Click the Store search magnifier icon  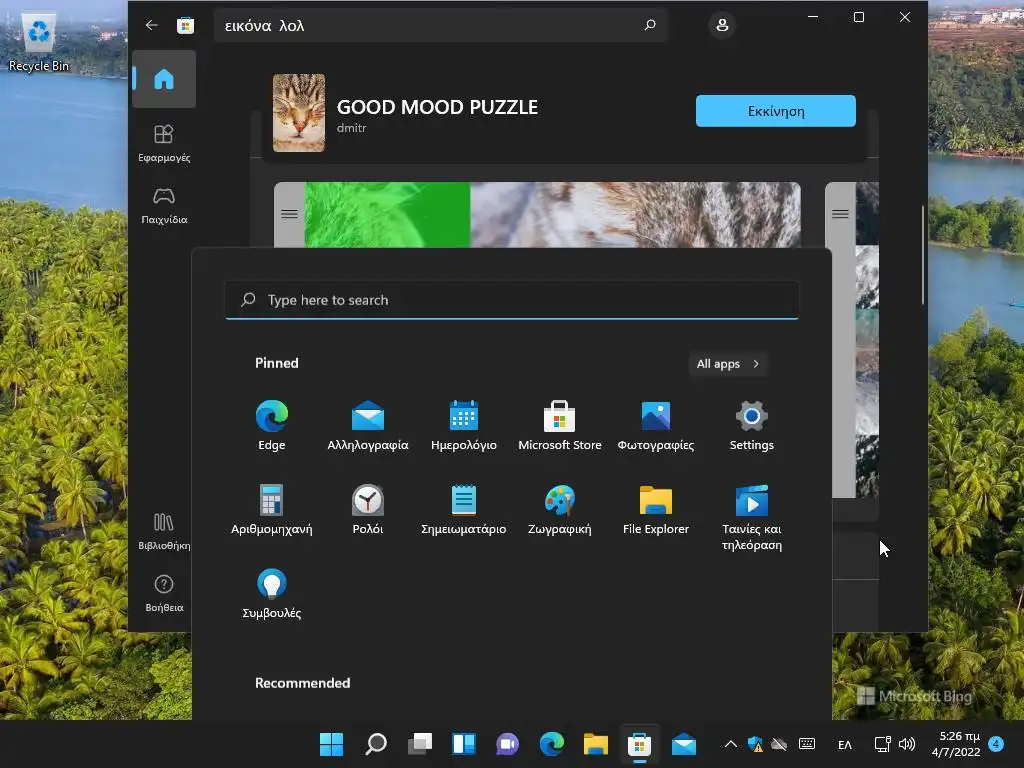(x=650, y=25)
